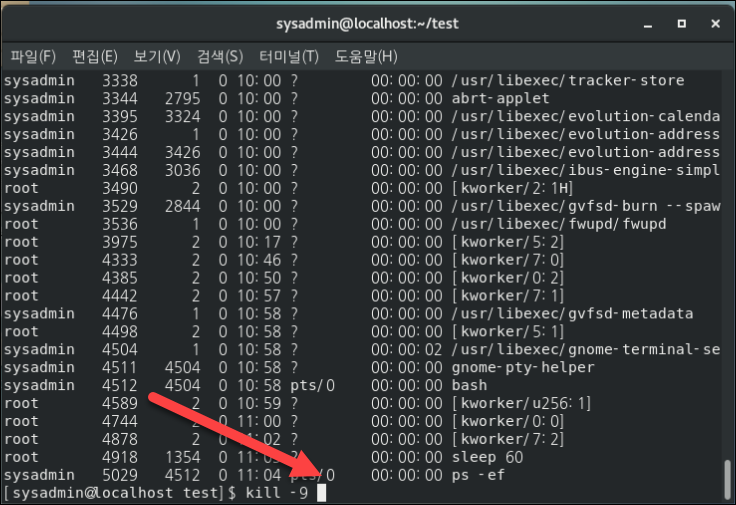
Task: Click parent PID 1354 in sleep row
Action: (x=183, y=457)
